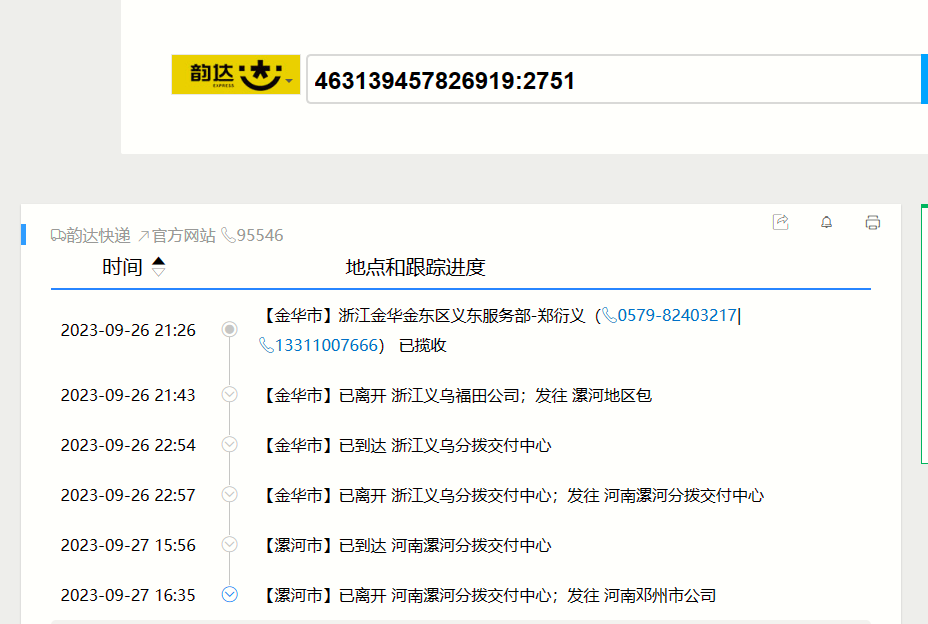This screenshot has height=624, width=928.
Task: Click the status marker for 15:56 entry
Action: (x=230, y=544)
